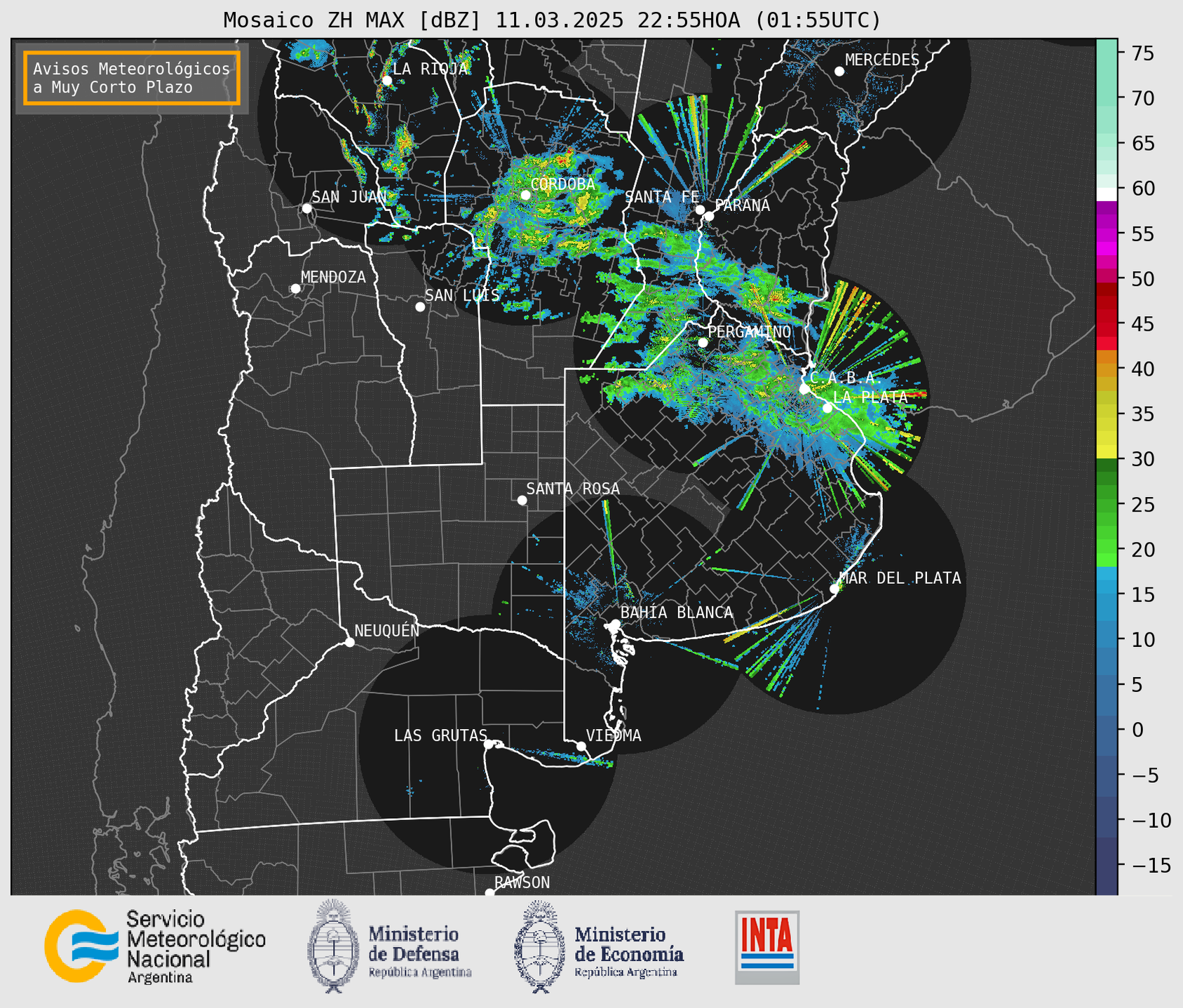Click the Neuquén city marker
This screenshot has width=1183, height=1008.
click(x=349, y=642)
